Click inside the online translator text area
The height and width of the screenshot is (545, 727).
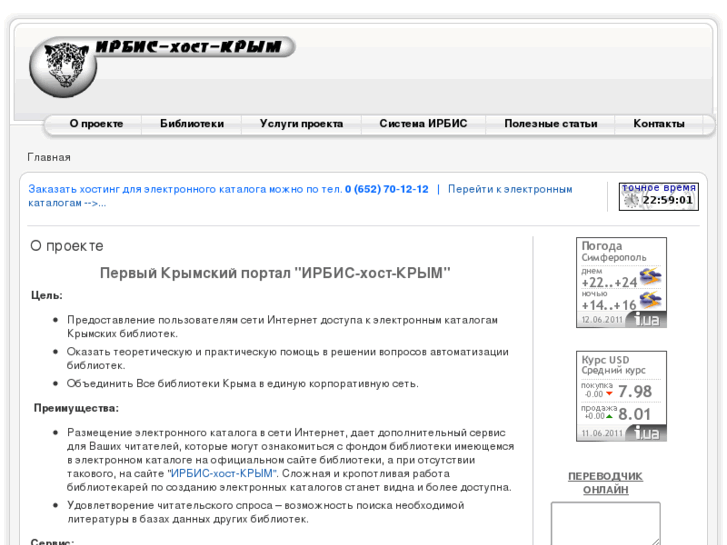point(606,523)
